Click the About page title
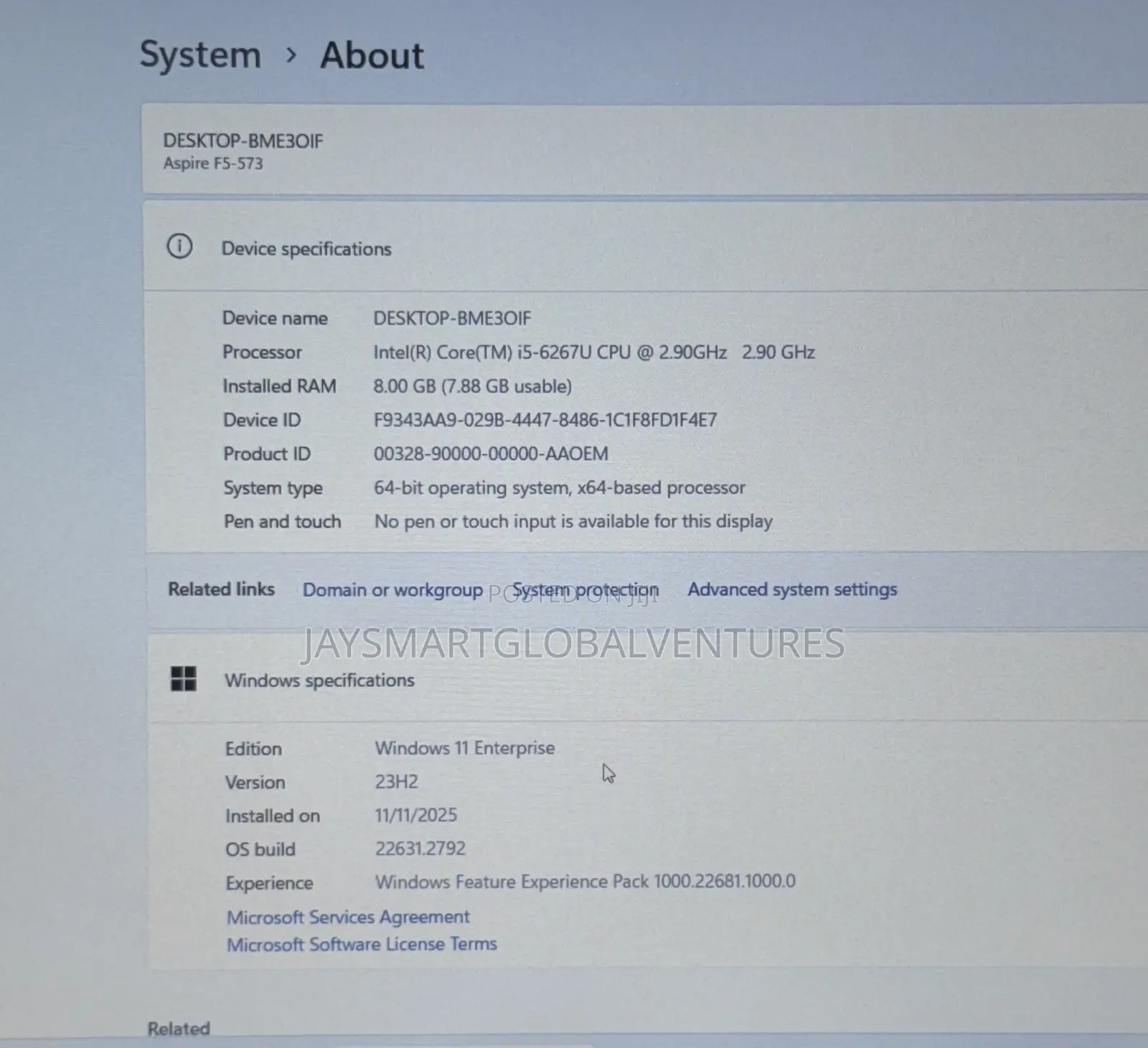1148x1048 pixels. 372,55
